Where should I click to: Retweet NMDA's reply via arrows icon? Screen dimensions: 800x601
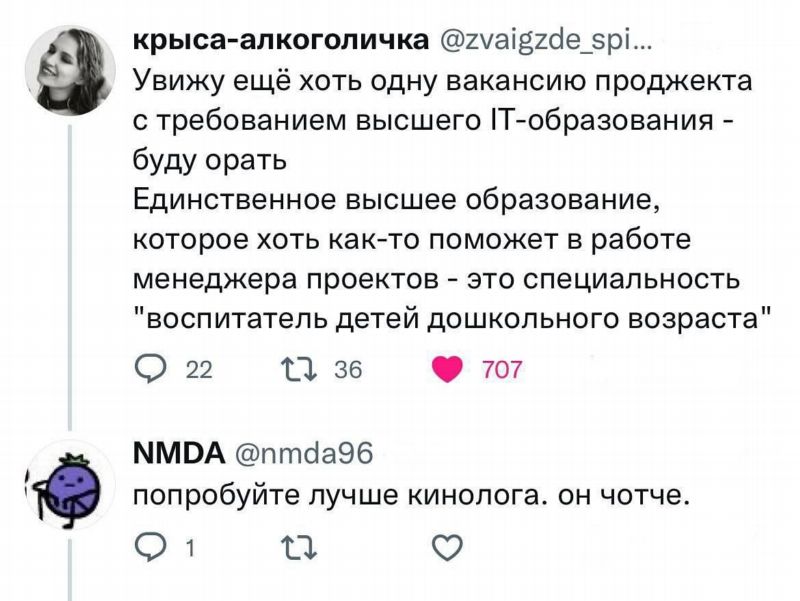click(x=299, y=549)
